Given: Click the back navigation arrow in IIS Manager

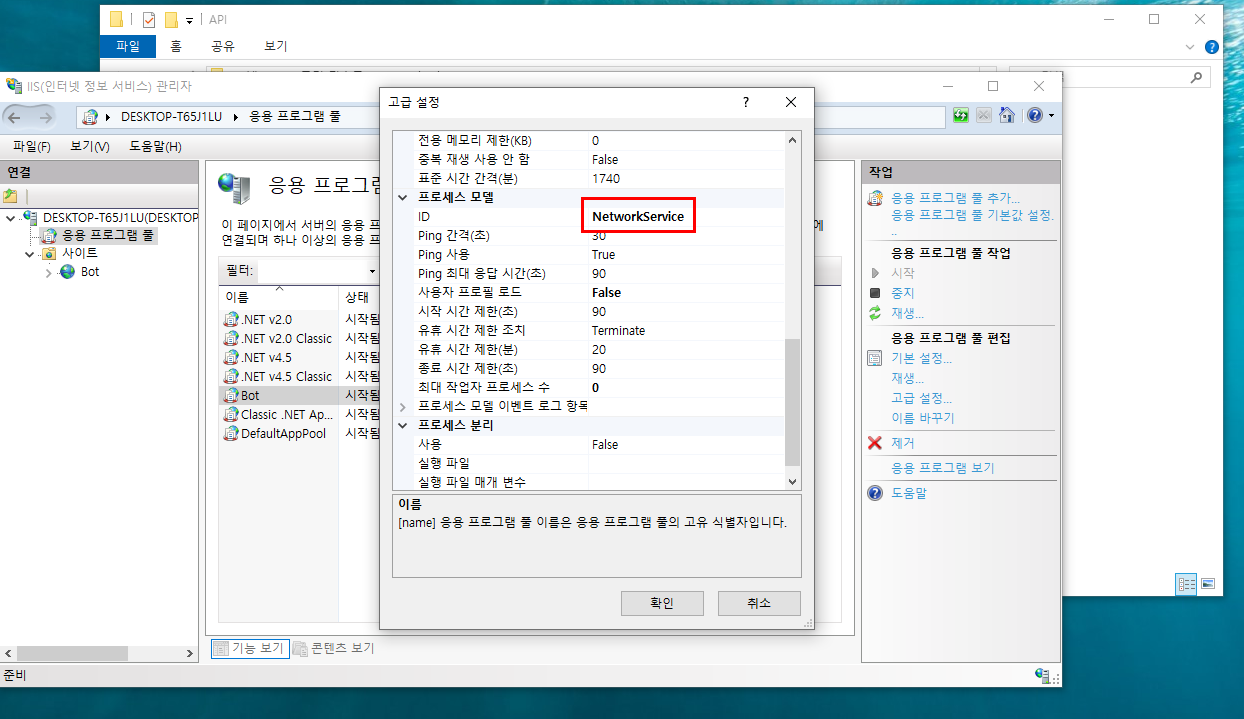Looking at the screenshot, I should point(18,117).
